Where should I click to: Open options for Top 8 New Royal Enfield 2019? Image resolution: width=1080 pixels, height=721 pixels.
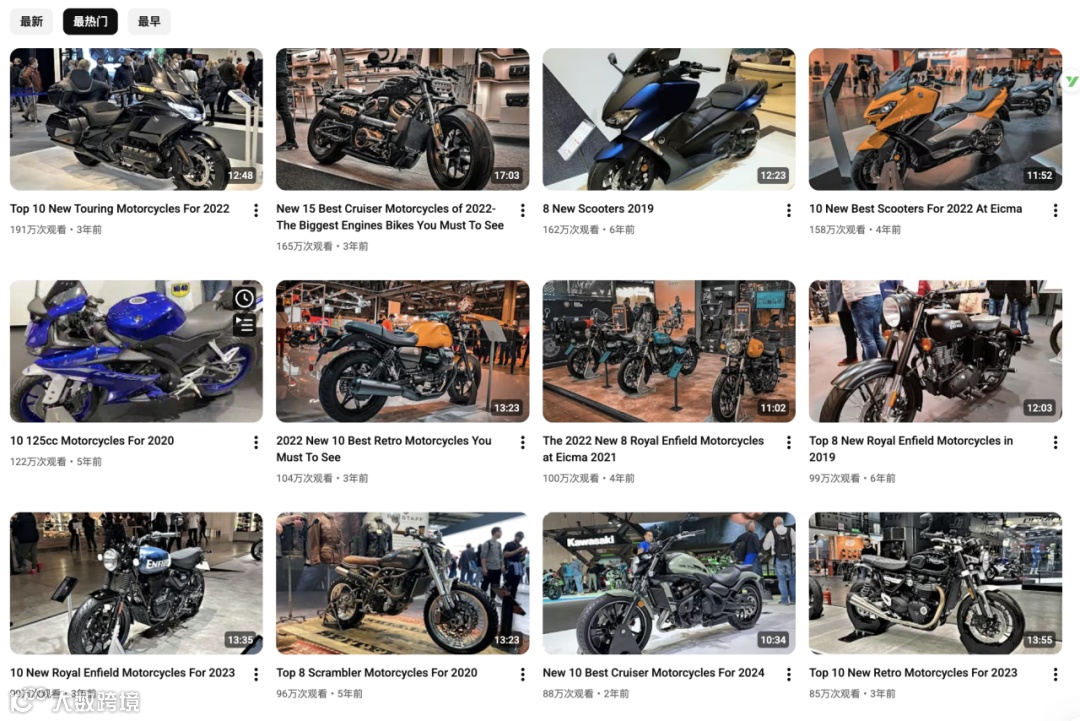[1055, 442]
